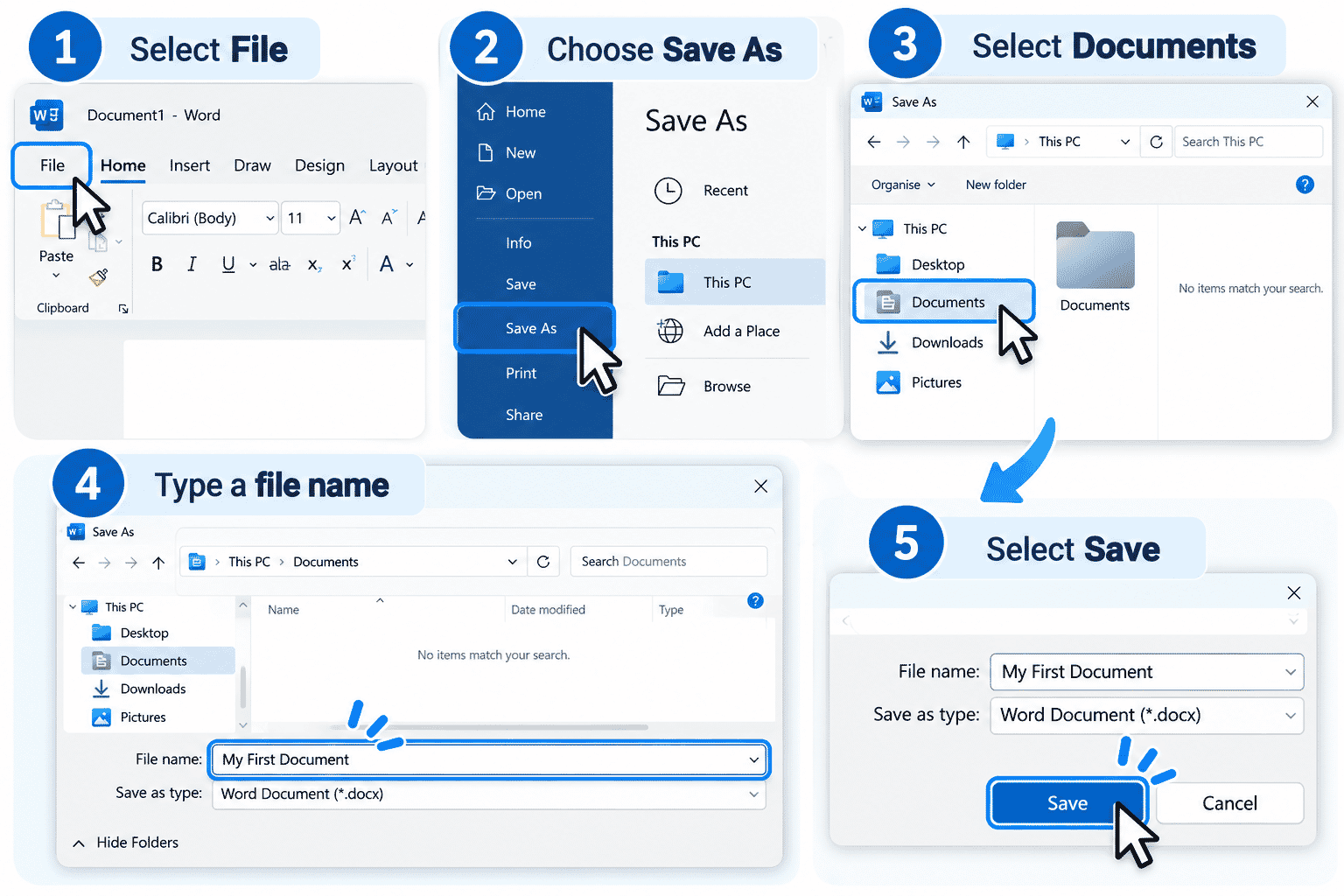
Task: Click the help question mark in step 3 dialog
Action: (x=1305, y=185)
